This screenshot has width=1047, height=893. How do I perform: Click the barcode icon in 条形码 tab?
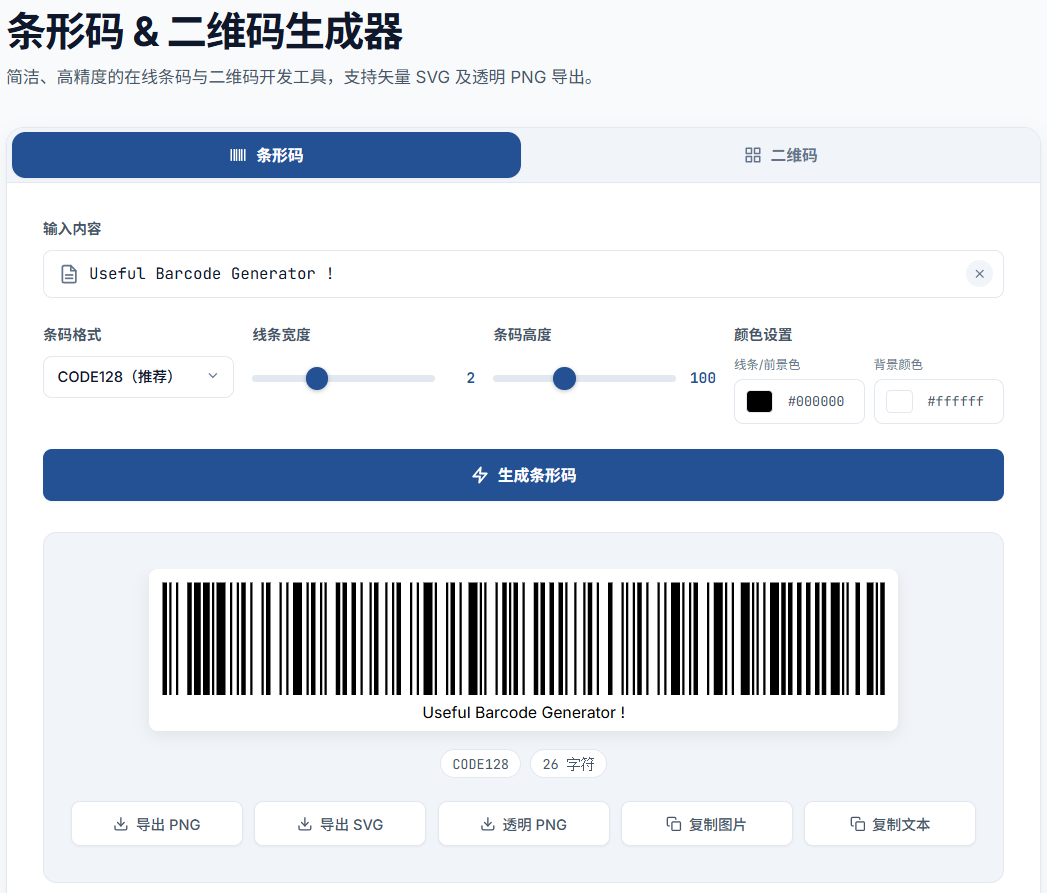pos(238,155)
